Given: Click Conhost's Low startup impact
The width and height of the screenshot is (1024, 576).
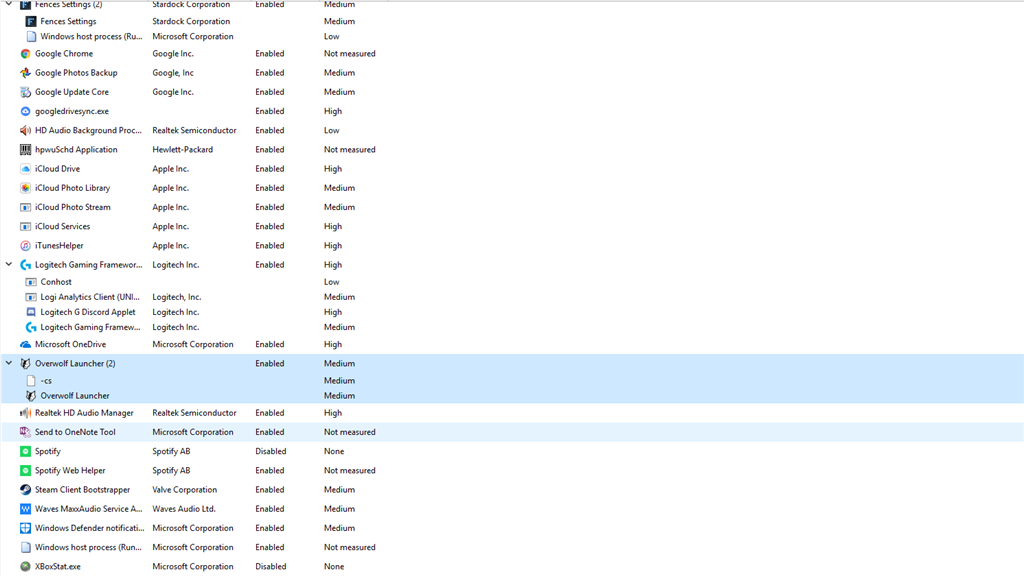Looking at the screenshot, I should tap(331, 282).
